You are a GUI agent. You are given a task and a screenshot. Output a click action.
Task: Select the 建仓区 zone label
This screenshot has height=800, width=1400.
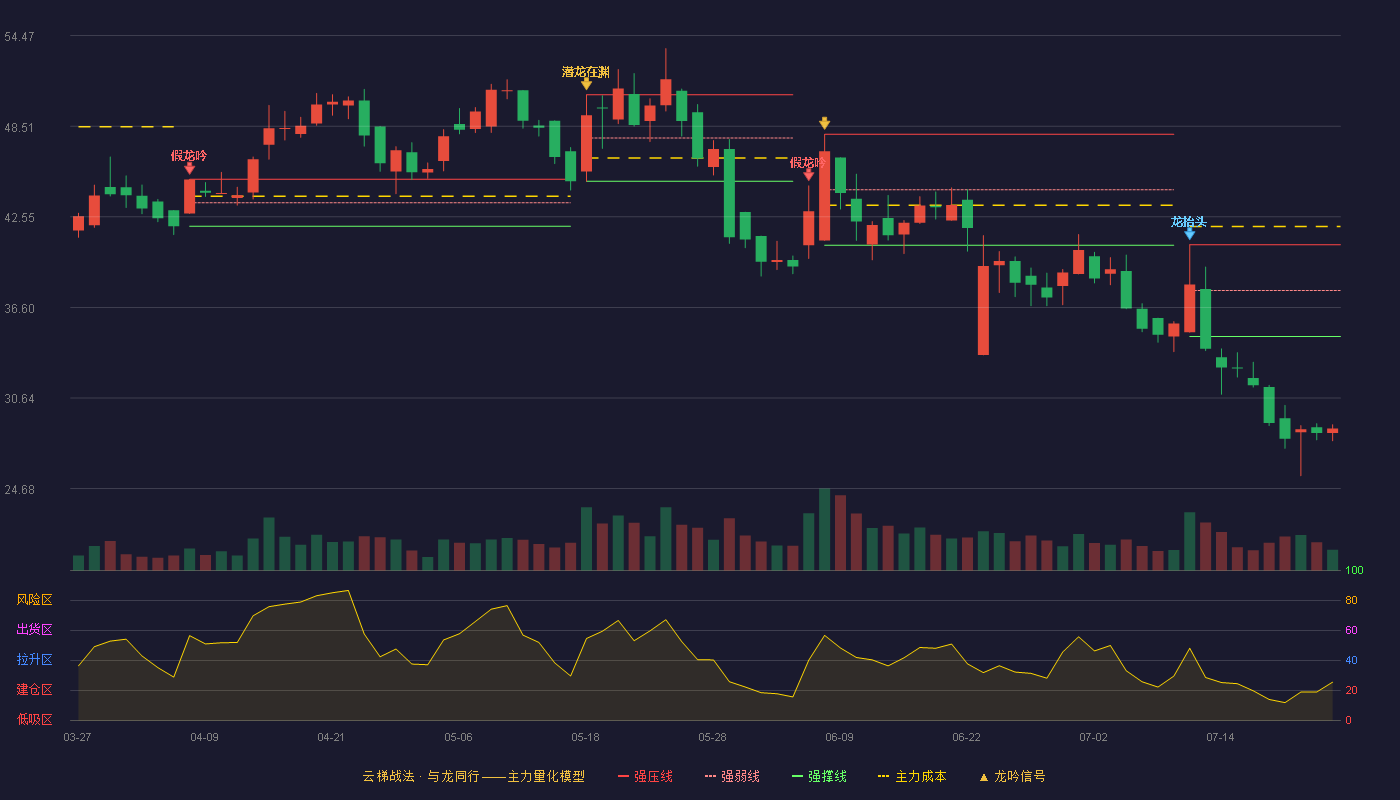[34, 690]
